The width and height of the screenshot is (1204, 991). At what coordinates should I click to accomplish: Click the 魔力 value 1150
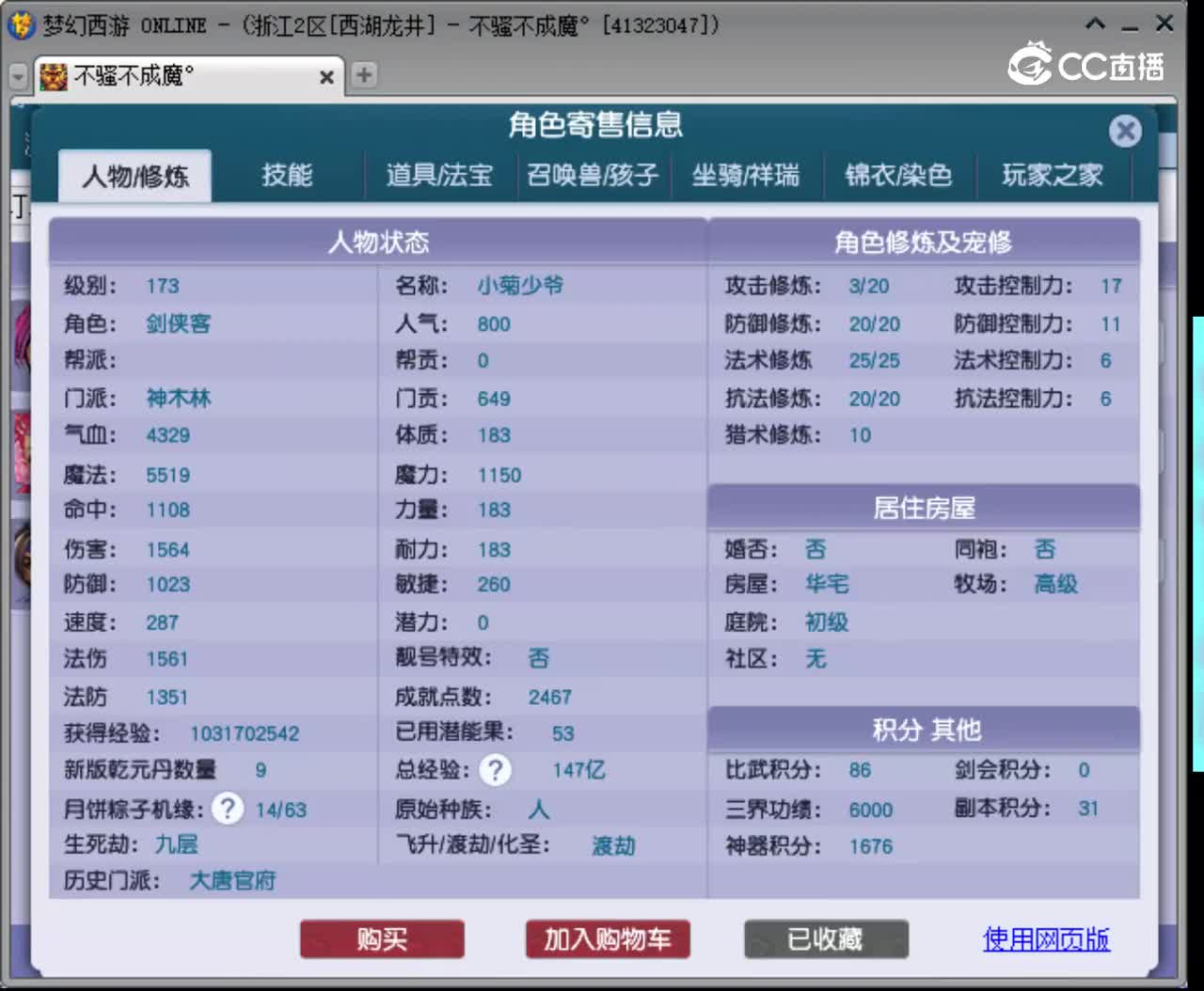click(499, 476)
